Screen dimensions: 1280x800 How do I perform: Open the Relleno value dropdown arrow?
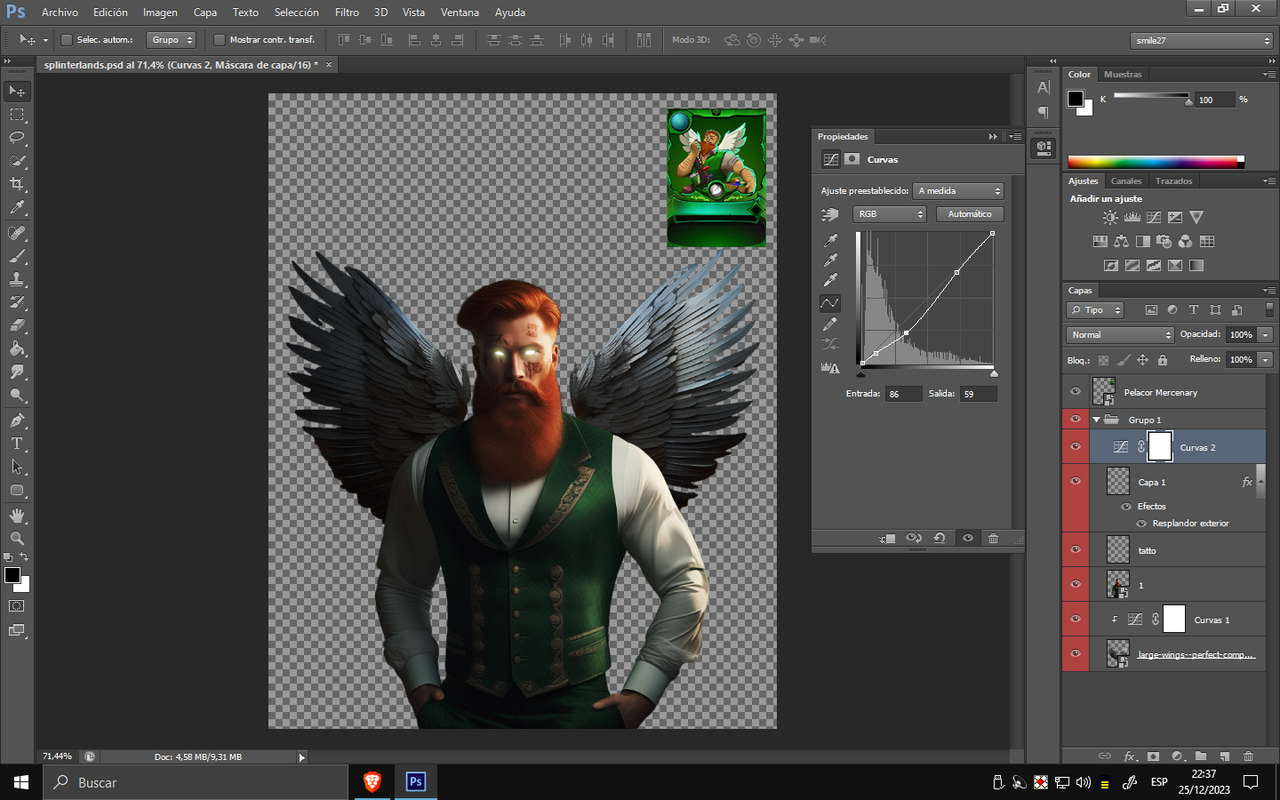point(1266,359)
